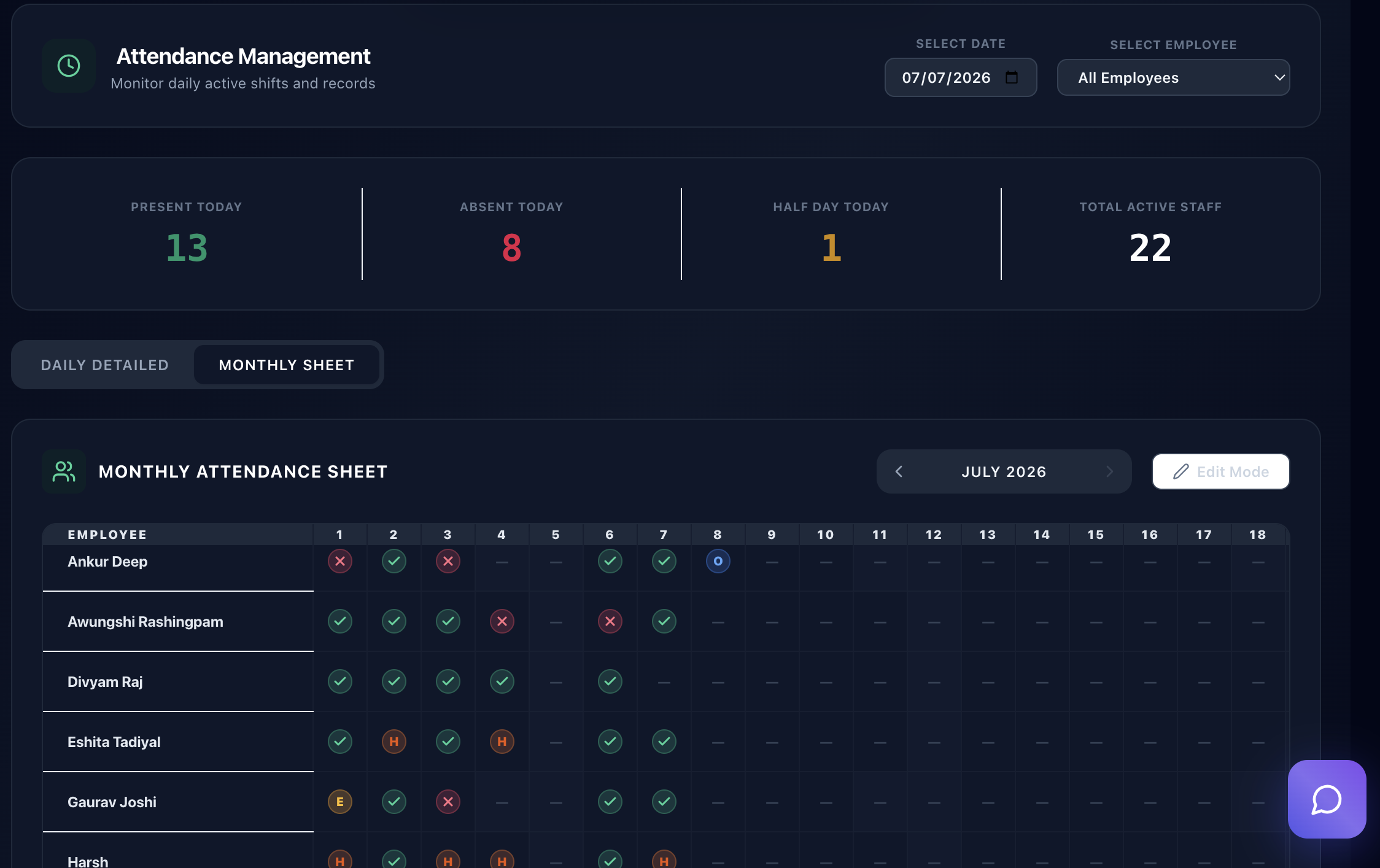1380x868 pixels.
Task: Click Gaurav Joshi's absent mark on day 3
Action: pyautogui.click(x=448, y=802)
